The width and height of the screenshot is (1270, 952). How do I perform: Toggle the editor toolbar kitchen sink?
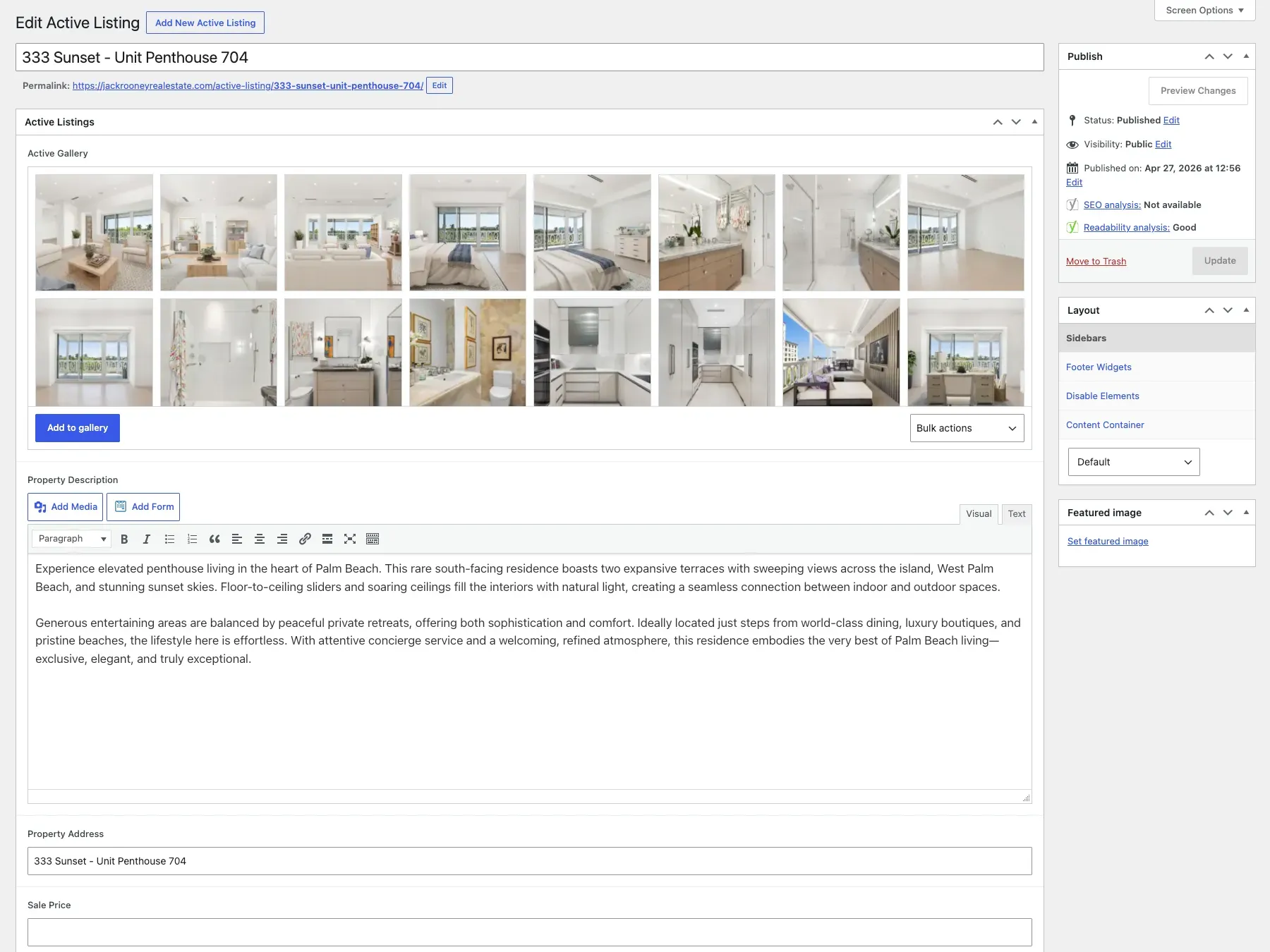pos(373,539)
